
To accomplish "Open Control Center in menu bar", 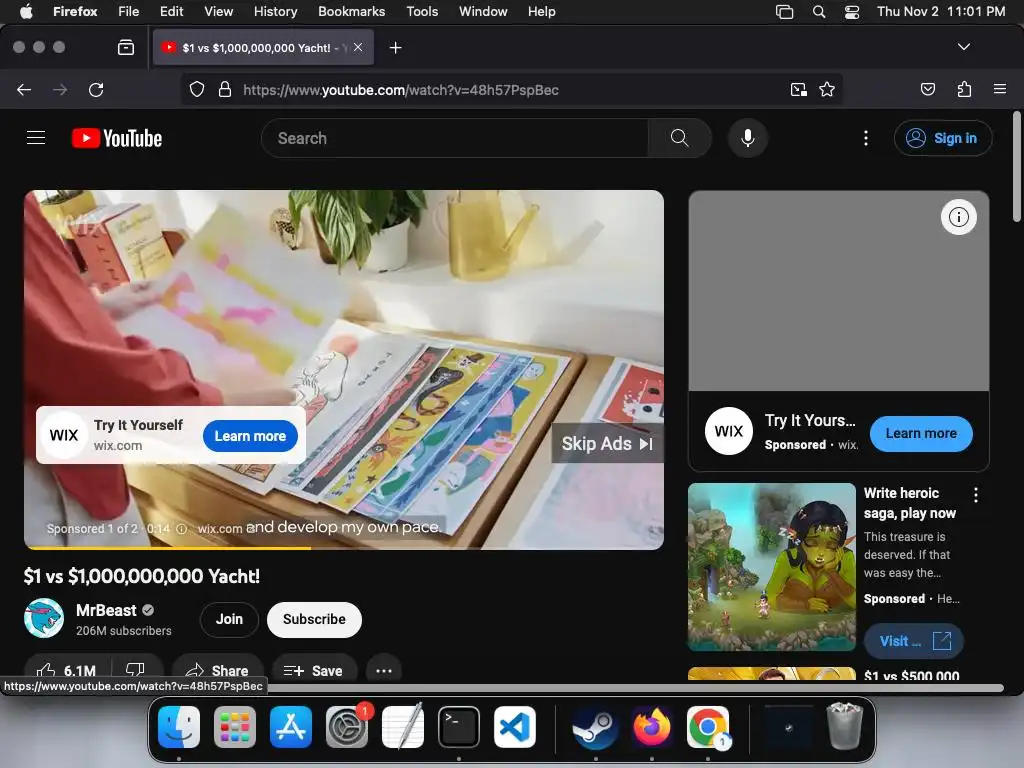I will (852, 12).
